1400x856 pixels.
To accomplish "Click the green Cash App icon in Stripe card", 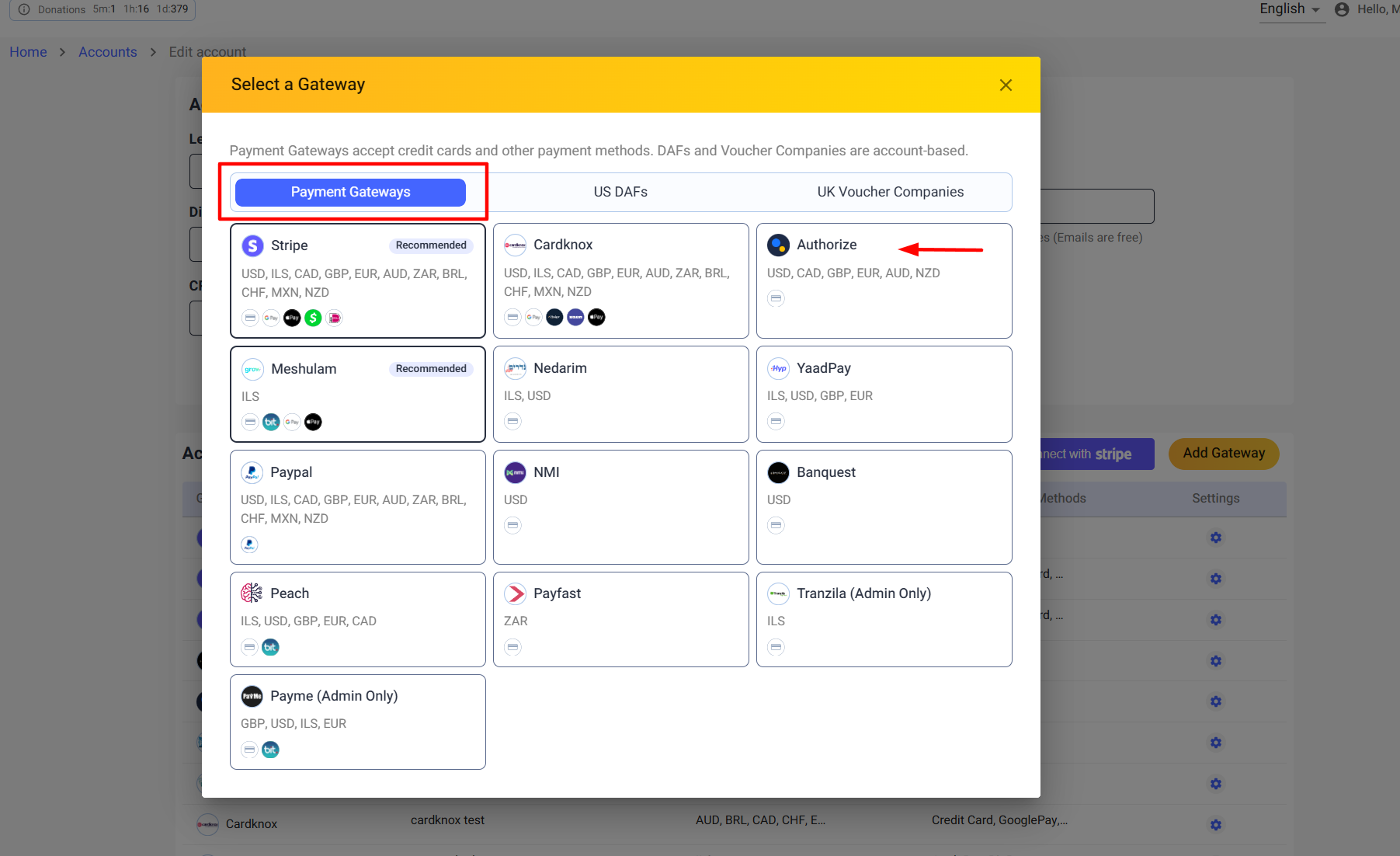I will (x=313, y=318).
